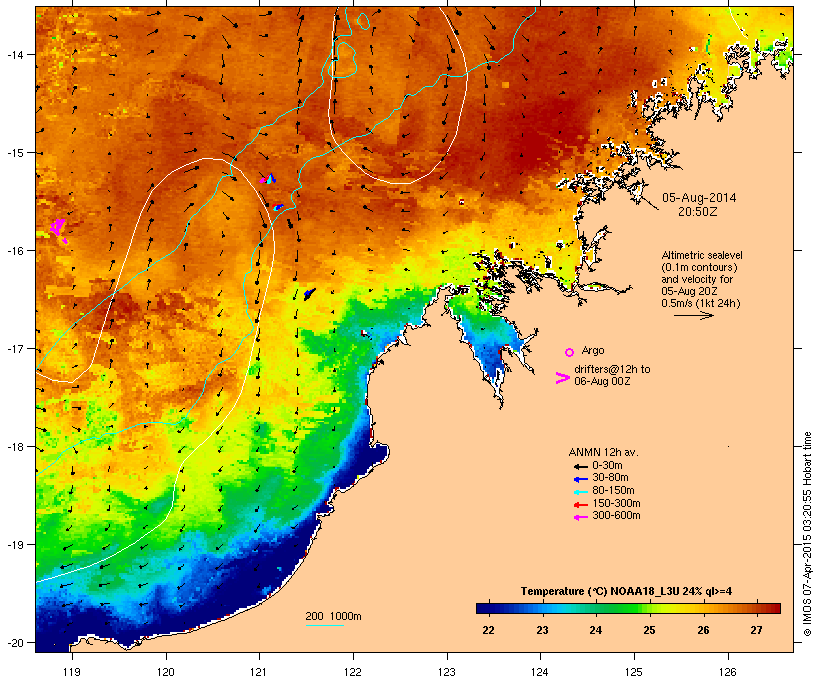The height and width of the screenshot is (680, 820).
Task: Click the magenta Argo circle marker in legend
Action: tap(570, 352)
